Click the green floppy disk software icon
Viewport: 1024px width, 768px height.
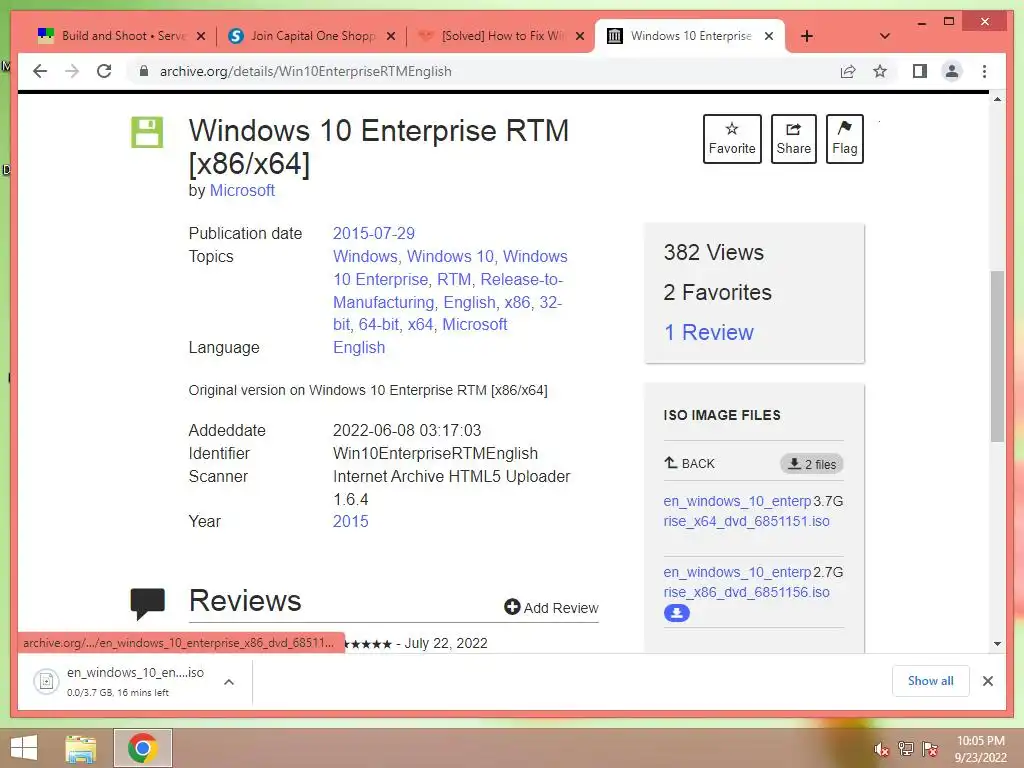point(147,133)
